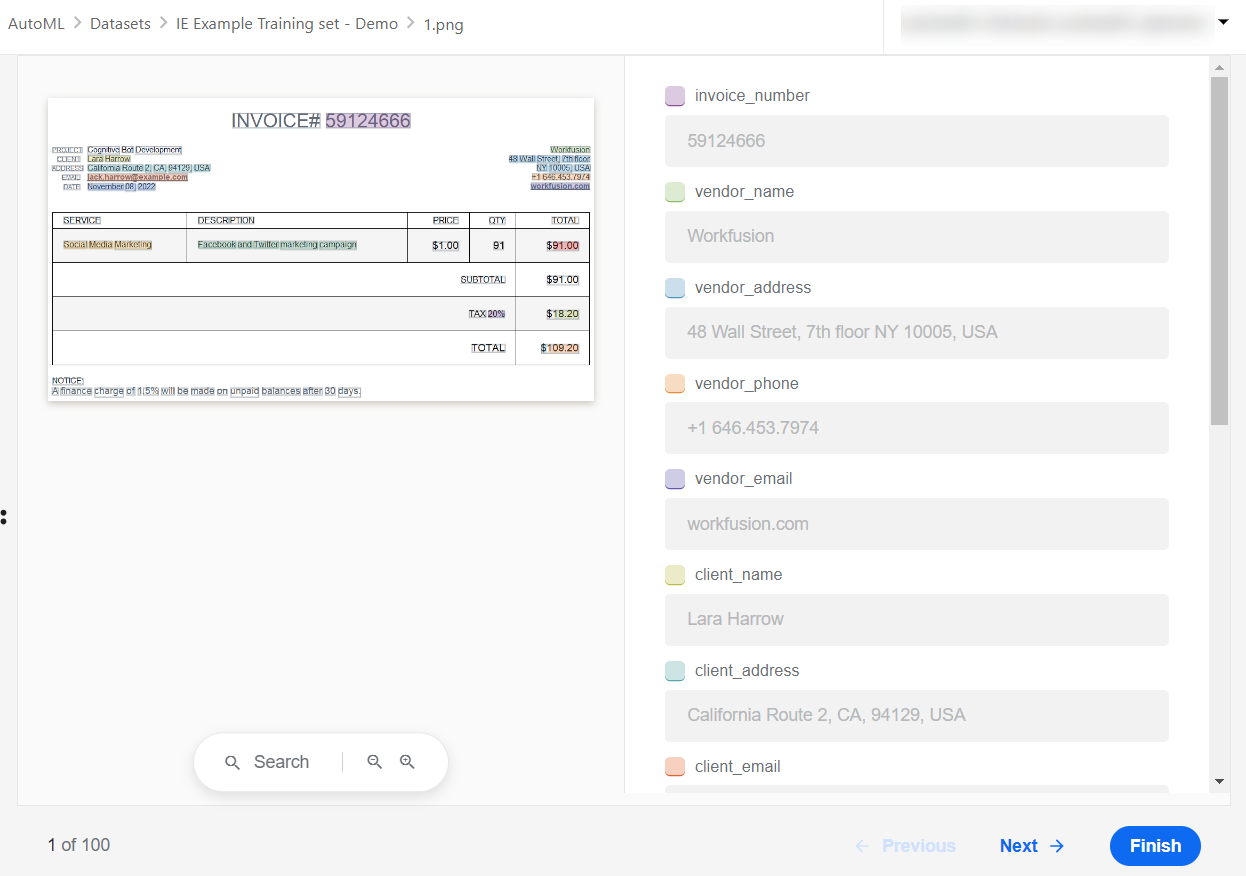The height and width of the screenshot is (876, 1246).
Task: Click the vendor_phone field +1 646.453.7974
Action: click(917, 428)
